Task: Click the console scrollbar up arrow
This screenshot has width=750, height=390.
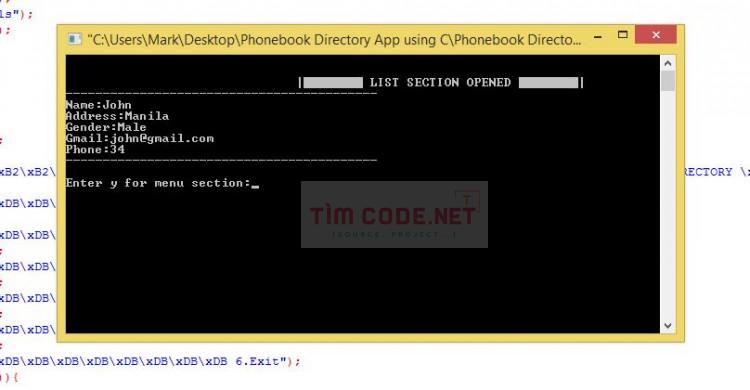Action: click(x=668, y=63)
